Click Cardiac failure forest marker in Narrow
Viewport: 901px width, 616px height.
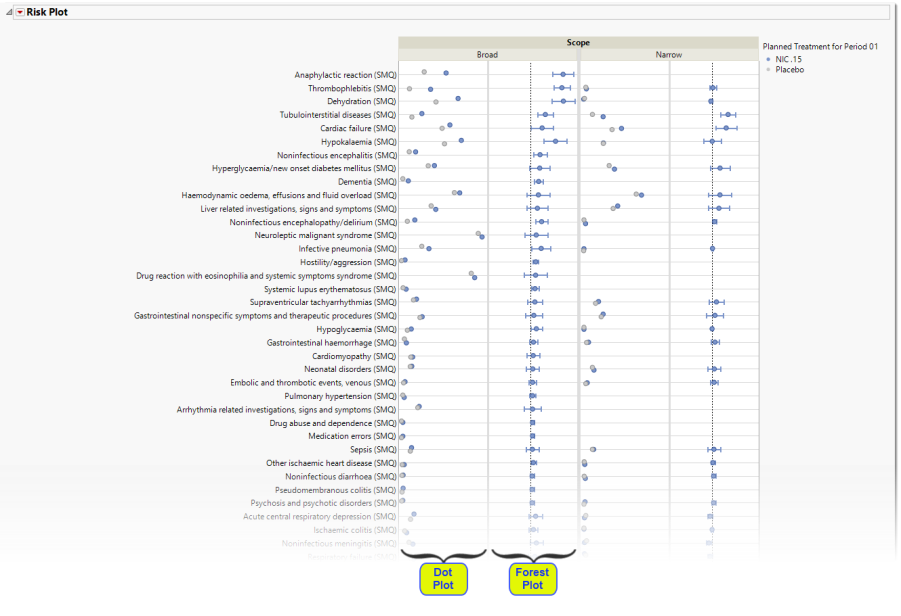726,128
